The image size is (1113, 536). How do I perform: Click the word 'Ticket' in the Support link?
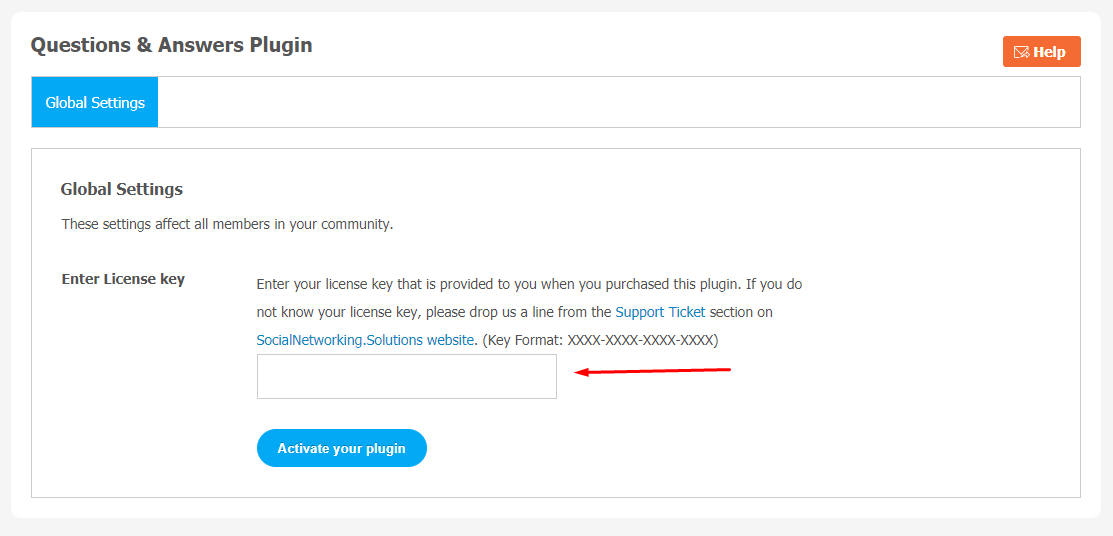[687, 312]
